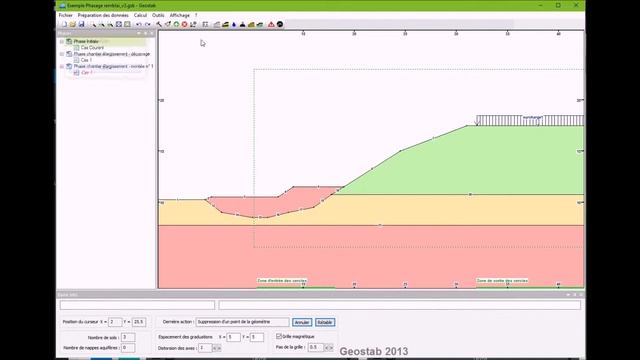The height and width of the screenshot is (360, 640).
Task: Click the Annuler button
Action: click(x=302, y=322)
